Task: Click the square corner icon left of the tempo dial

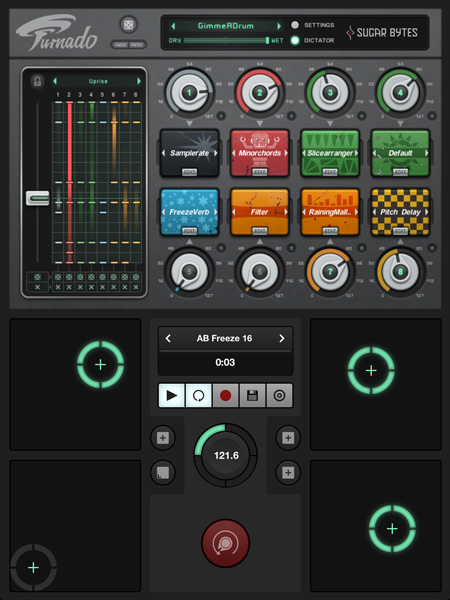Action: pyautogui.click(x=163, y=473)
